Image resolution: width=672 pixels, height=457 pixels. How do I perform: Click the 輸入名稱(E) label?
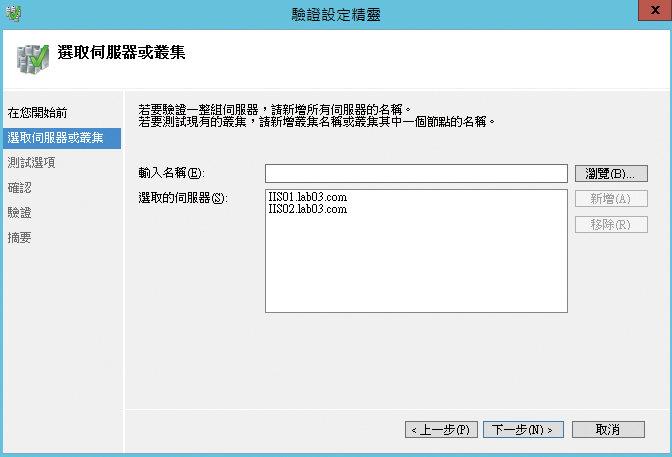(171, 173)
